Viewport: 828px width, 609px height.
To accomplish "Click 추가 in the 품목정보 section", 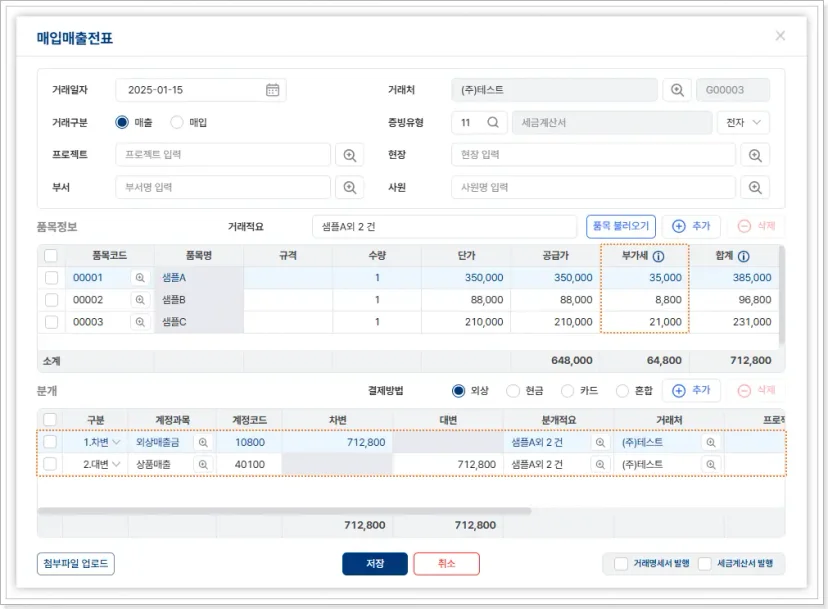I will [x=691, y=227].
